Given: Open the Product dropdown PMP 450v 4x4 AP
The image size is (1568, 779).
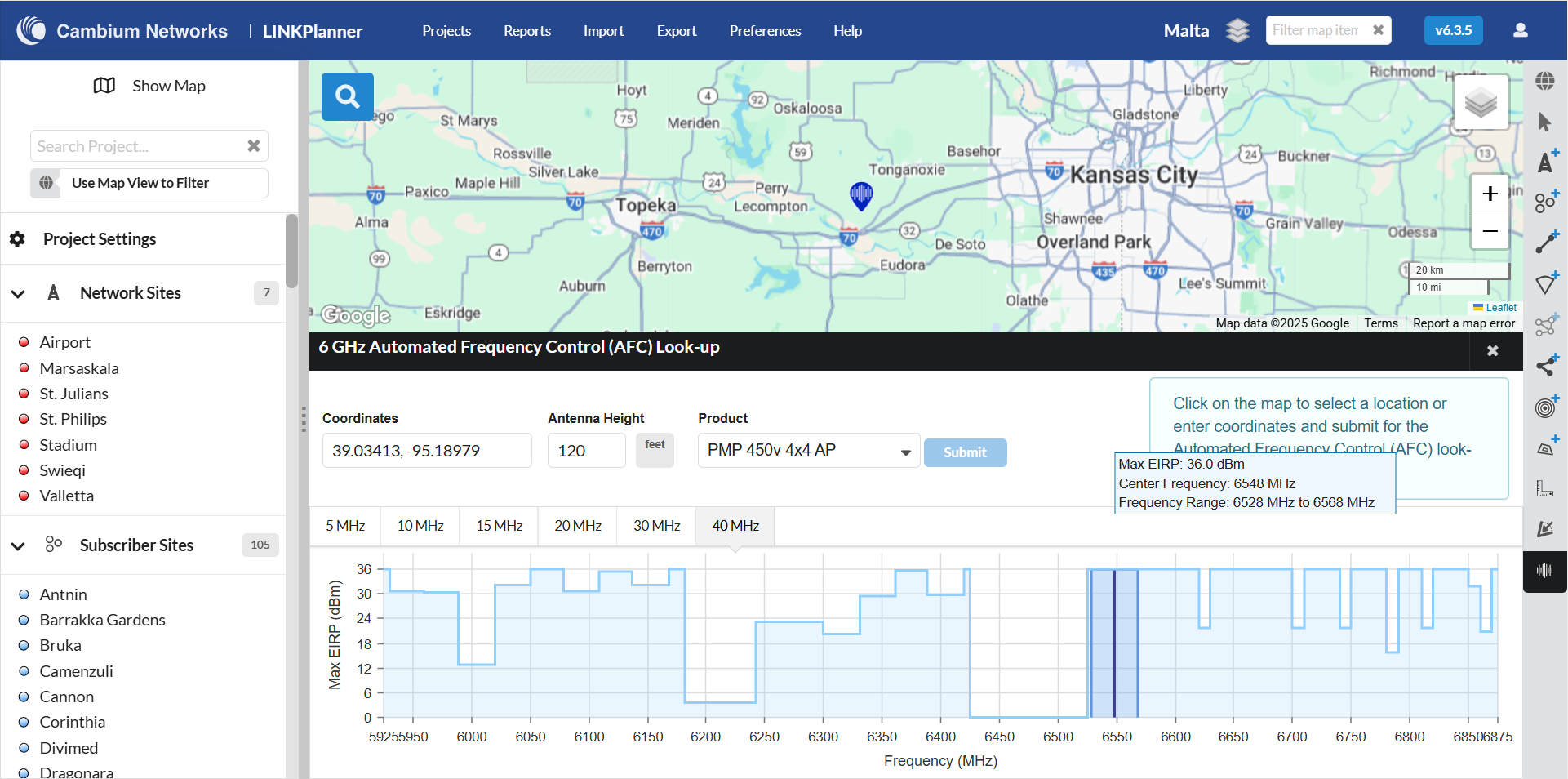Looking at the screenshot, I should pos(808,451).
